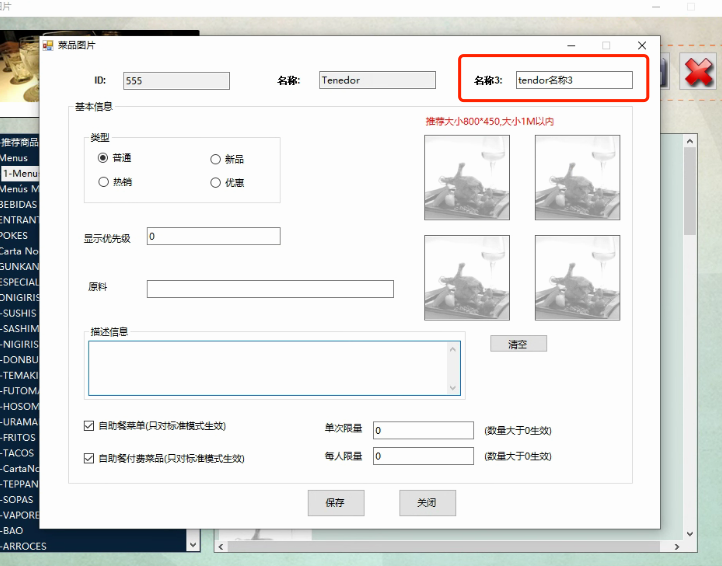Click the 保存 save button
This screenshot has width=722, height=566.
tap(336, 502)
